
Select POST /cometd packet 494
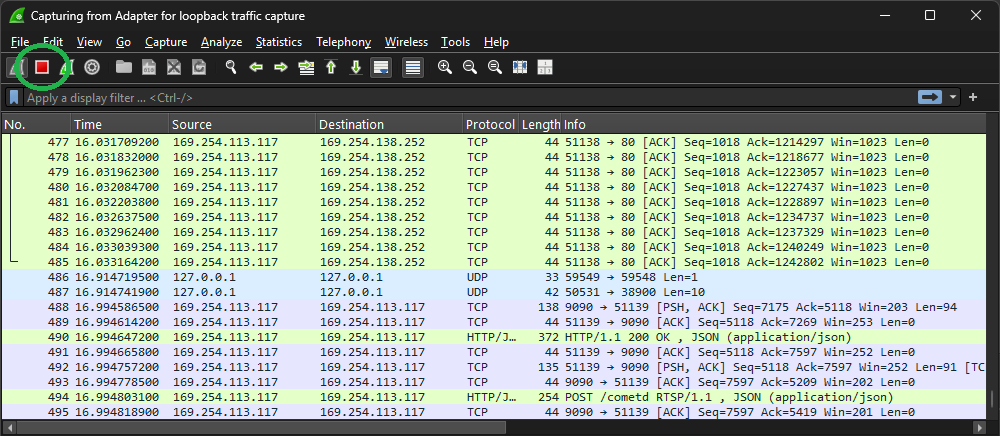point(494,397)
